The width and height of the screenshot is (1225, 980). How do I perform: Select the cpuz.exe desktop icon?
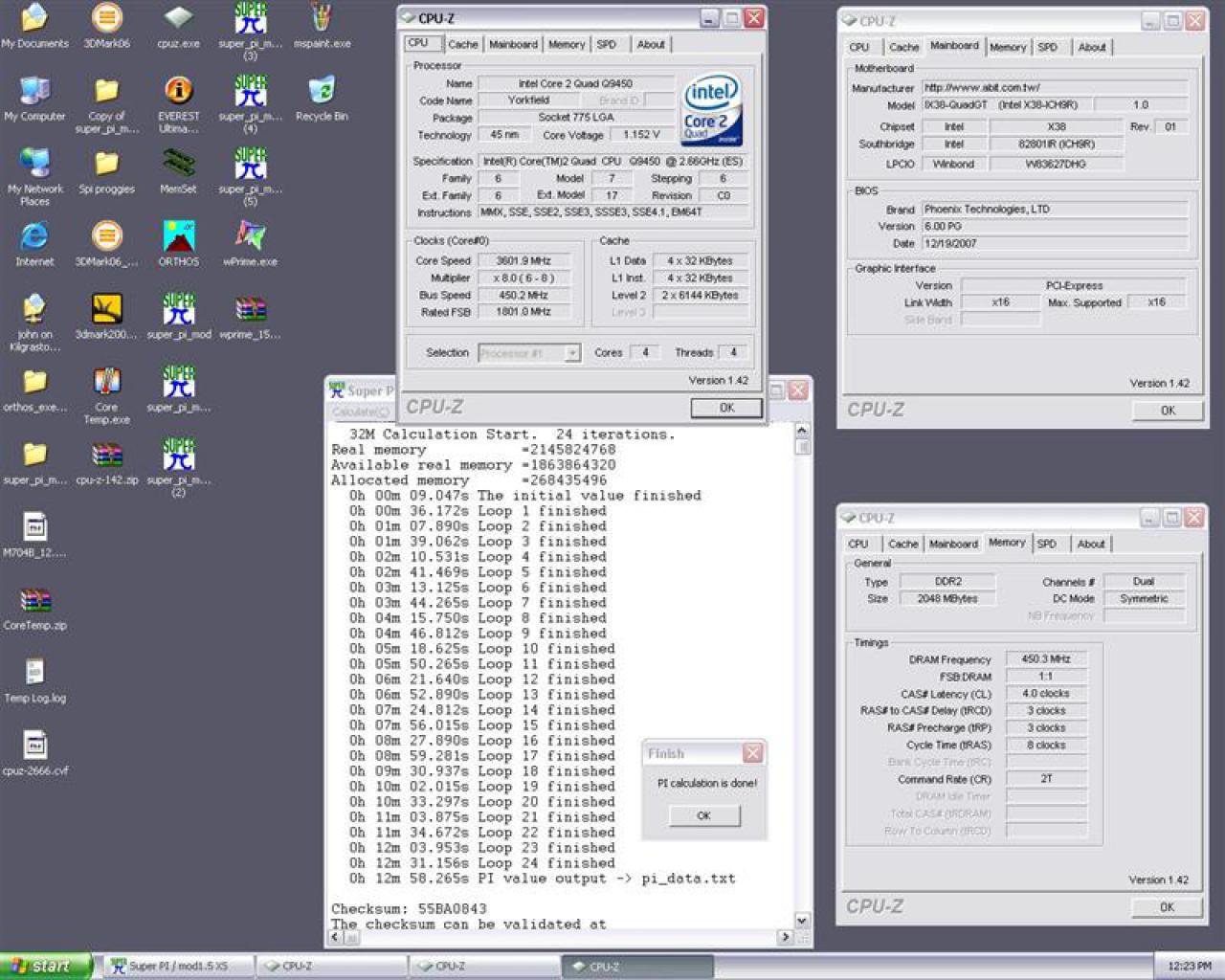point(178,26)
